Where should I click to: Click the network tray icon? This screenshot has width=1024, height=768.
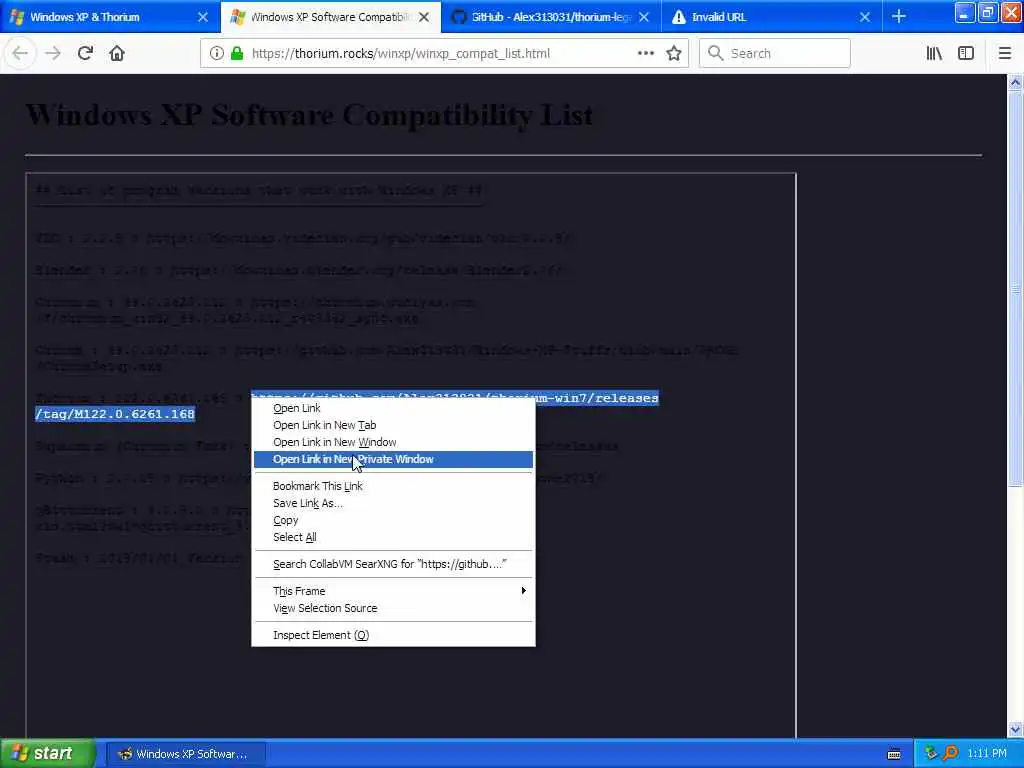pyautogui.click(x=931, y=753)
